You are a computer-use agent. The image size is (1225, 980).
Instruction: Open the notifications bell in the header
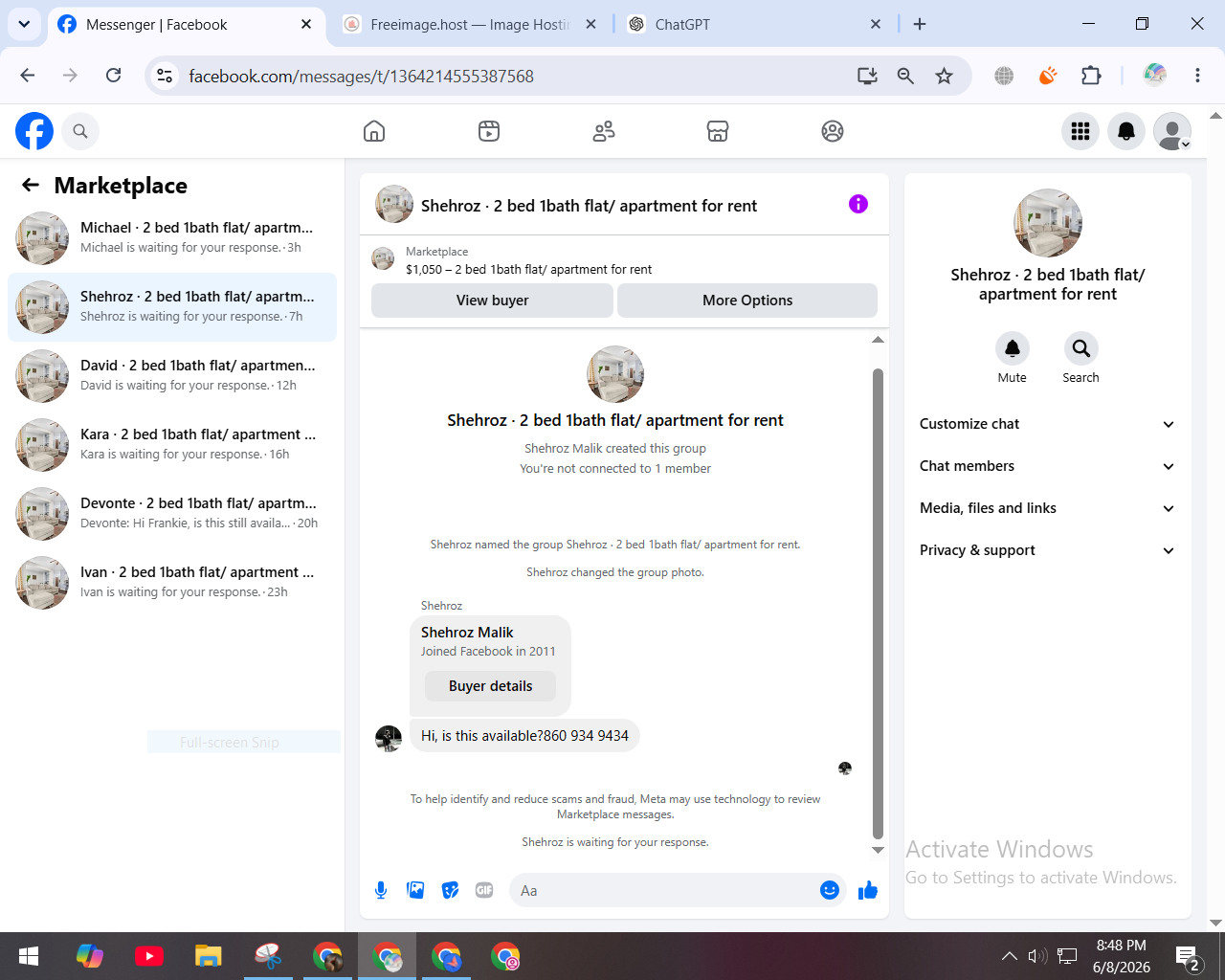pyautogui.click(x=1126, y=131)
